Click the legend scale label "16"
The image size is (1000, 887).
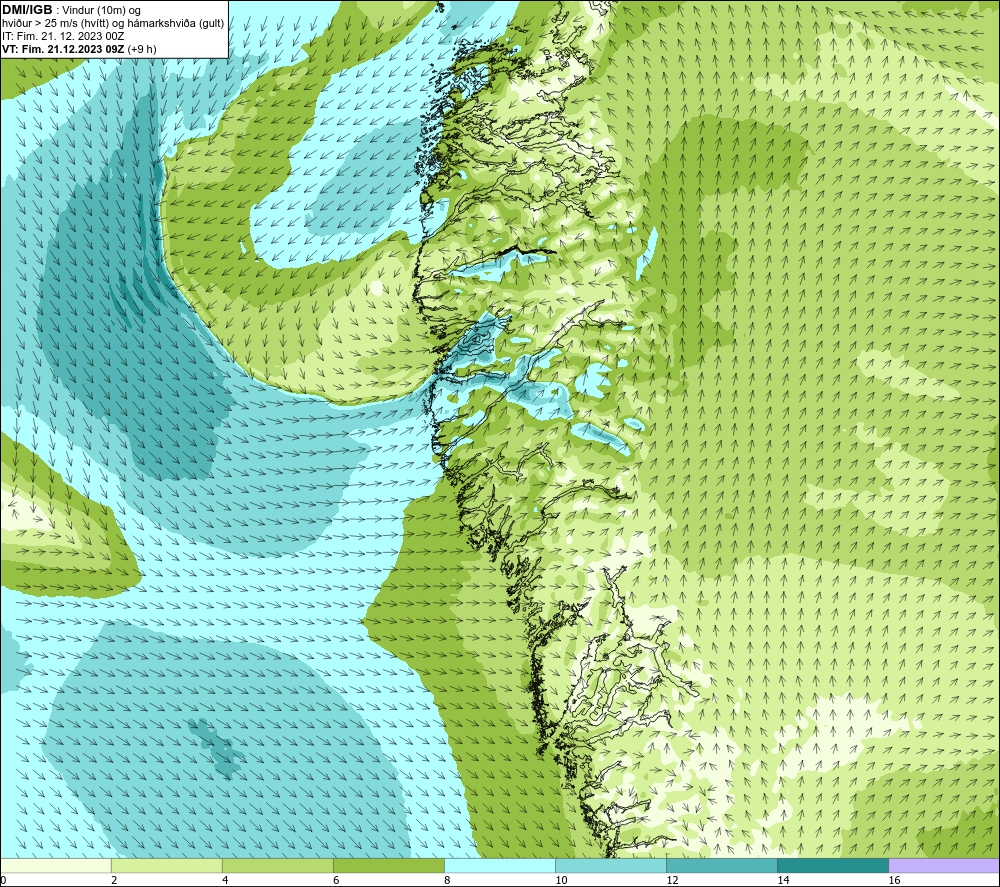coord(894,880)
